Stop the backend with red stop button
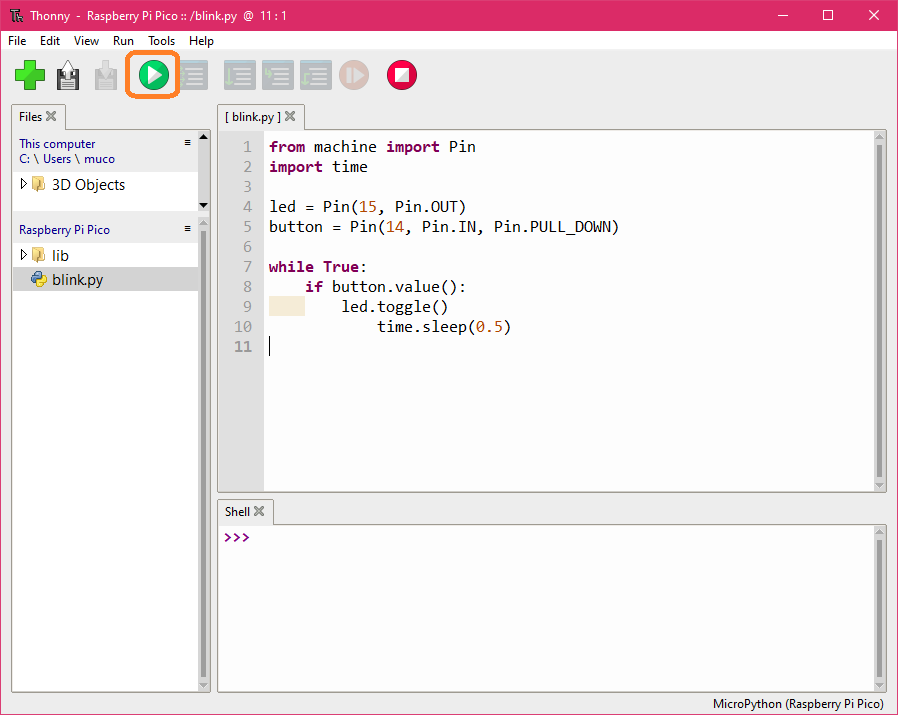 pos(401,75)
